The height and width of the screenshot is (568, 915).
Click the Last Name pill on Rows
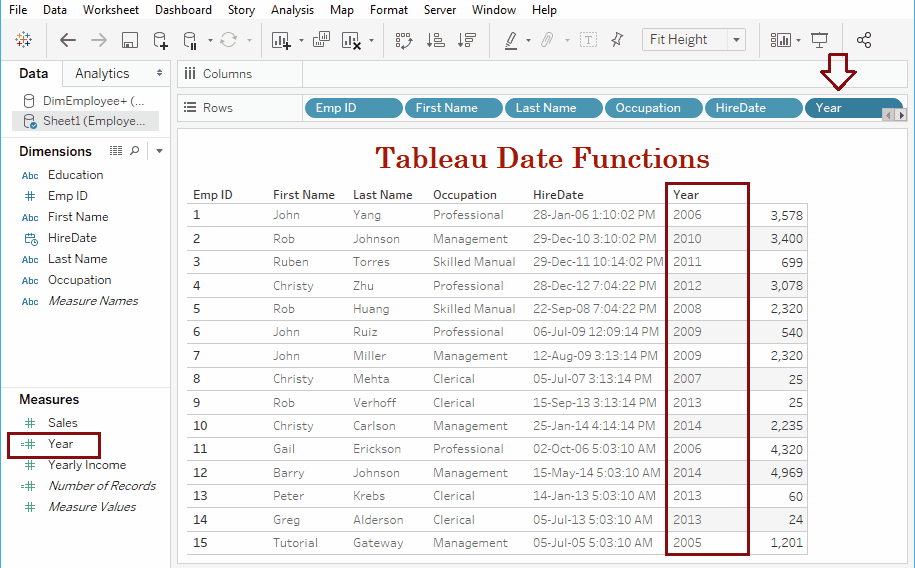point(553,108)
